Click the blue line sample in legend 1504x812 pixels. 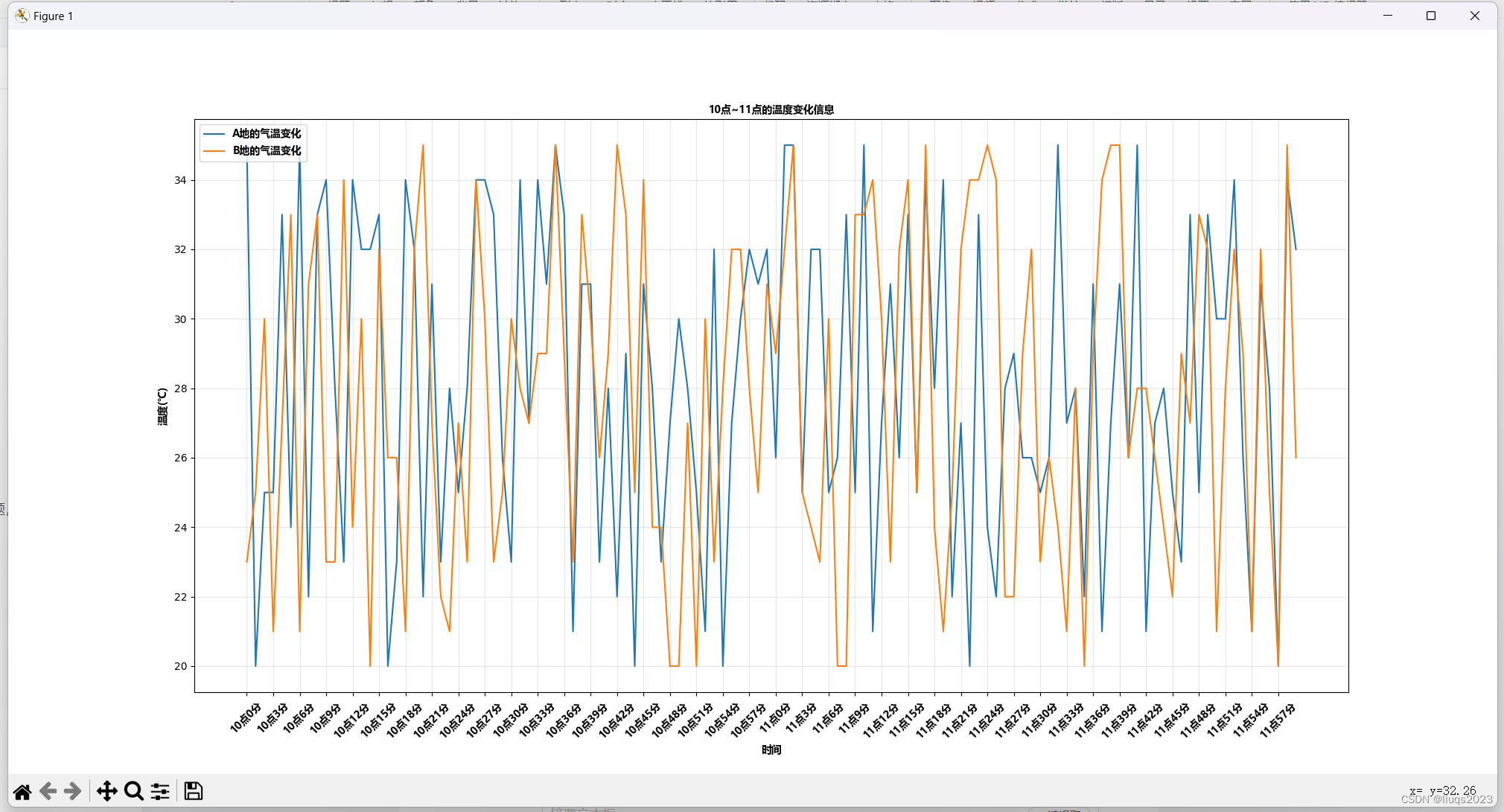[214, 133]
